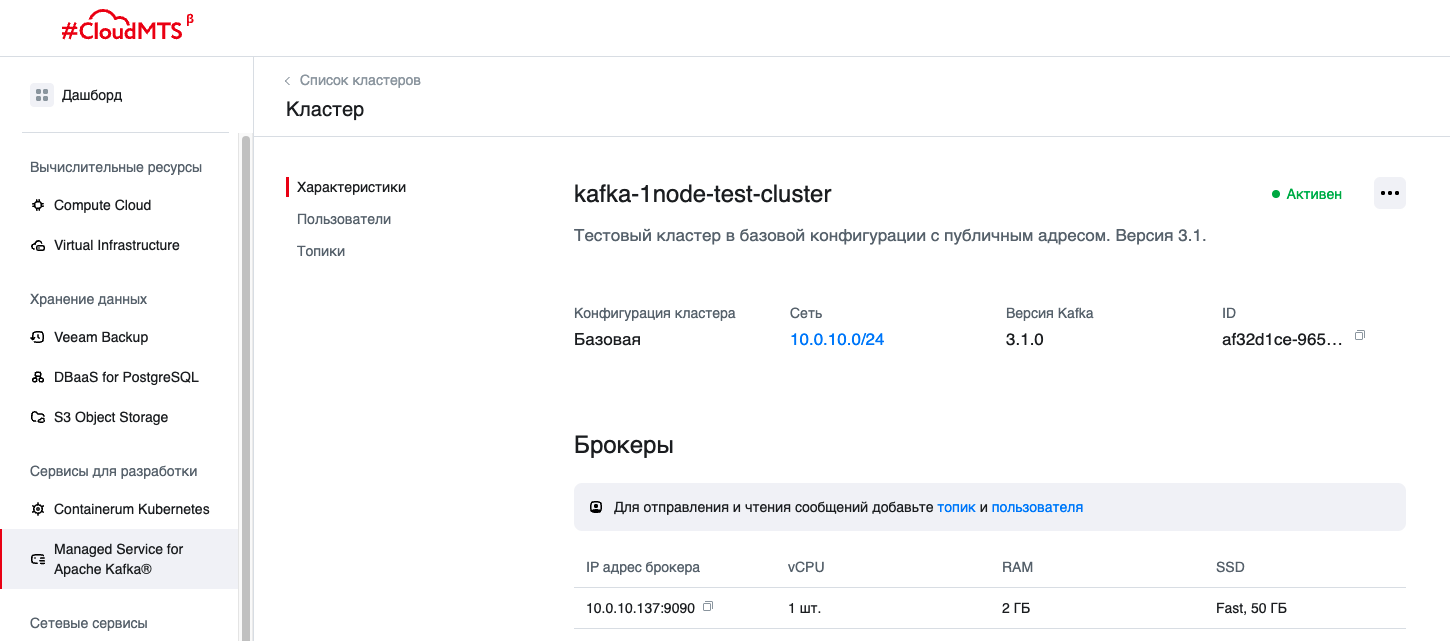This screenshot has width=1450, height=641.
Task: Go back to Список кластеров
Action: tap(360, 80)
